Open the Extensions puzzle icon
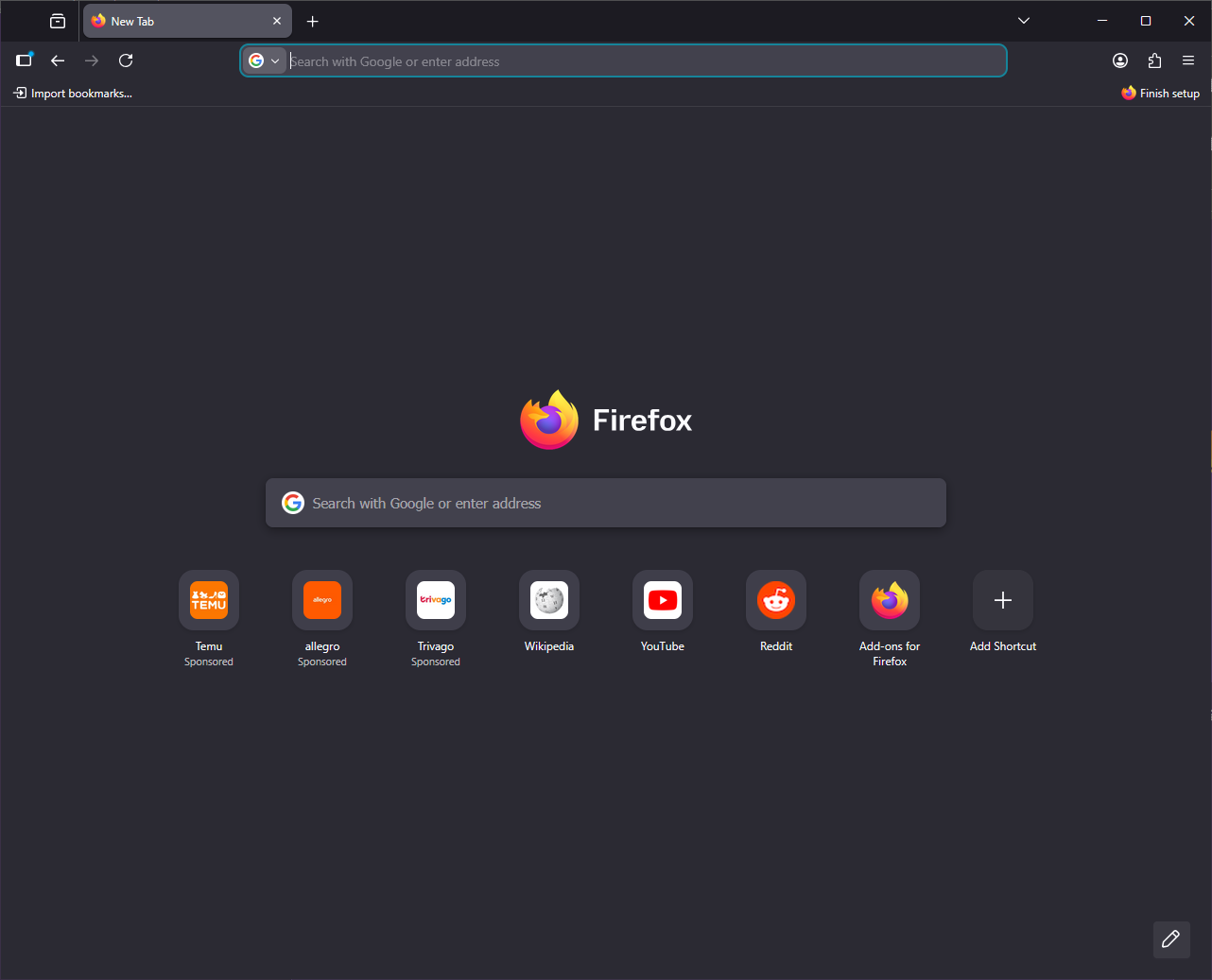The width and height of the screenshot is (1212, 980). click(1154, 60)
